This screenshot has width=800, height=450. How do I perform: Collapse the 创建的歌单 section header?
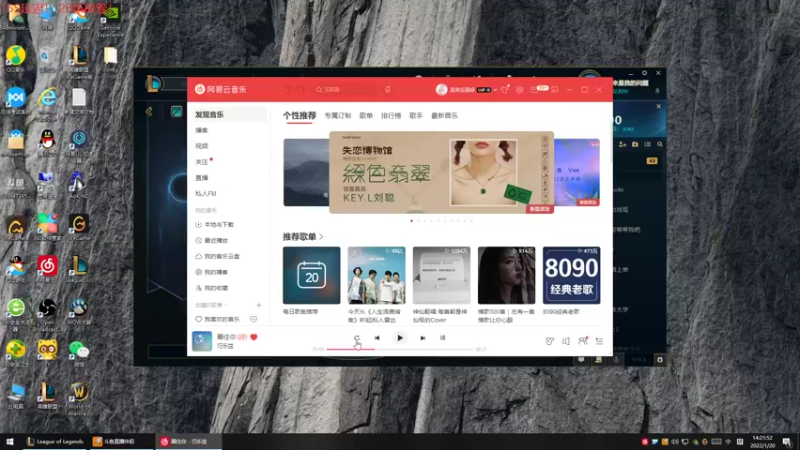point(211,305)
